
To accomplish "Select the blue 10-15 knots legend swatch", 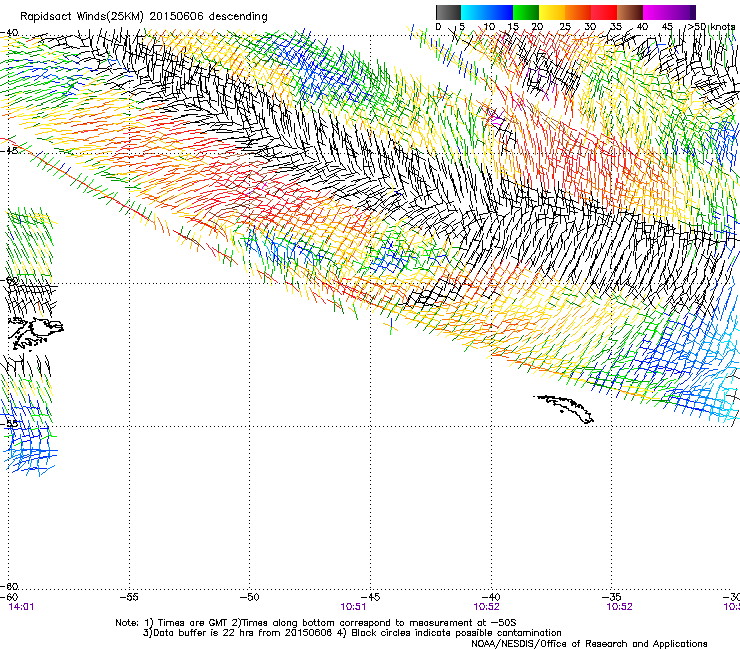I will (500, 12).
